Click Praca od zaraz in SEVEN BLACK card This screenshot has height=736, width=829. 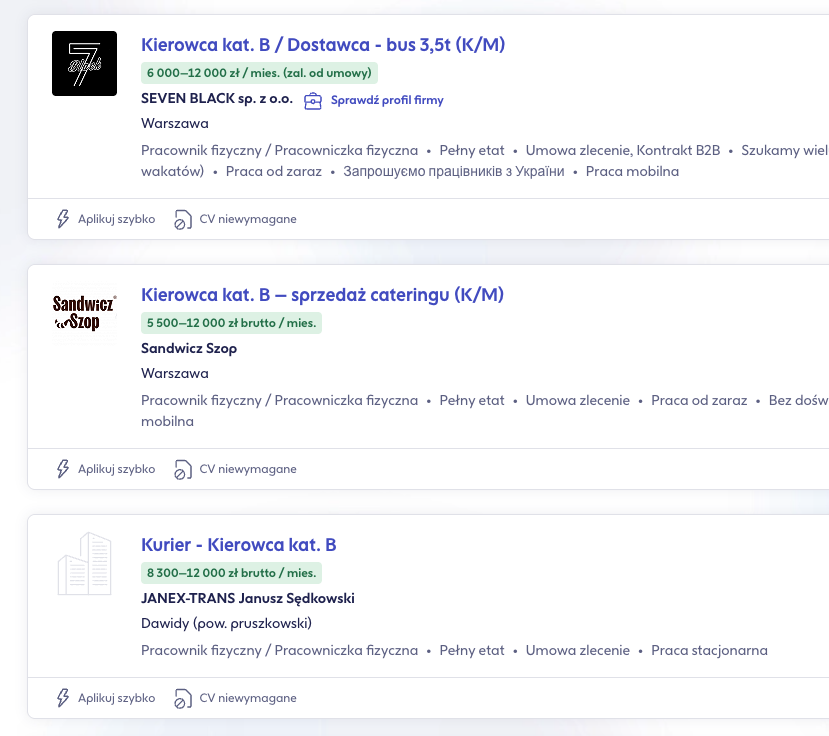[273, 172]
